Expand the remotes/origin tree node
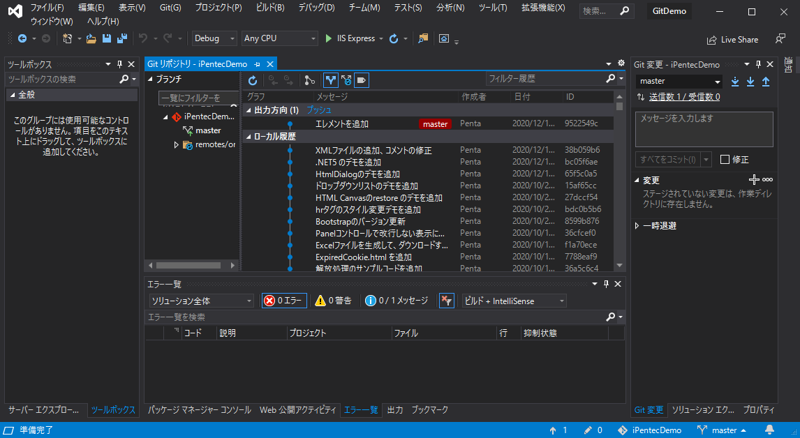The height and width of the screenshot is (438, 800). (x=176, y=145)
